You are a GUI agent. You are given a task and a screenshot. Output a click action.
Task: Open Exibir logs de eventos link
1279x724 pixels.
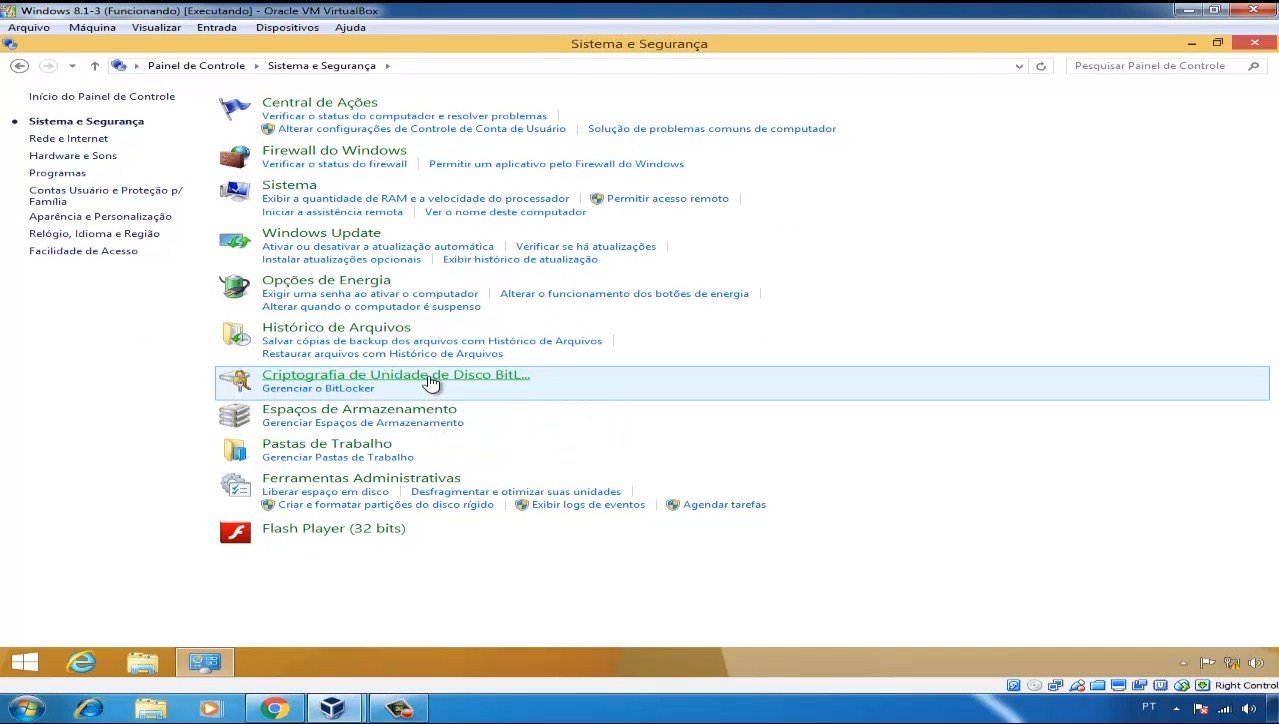pos(588,504)
